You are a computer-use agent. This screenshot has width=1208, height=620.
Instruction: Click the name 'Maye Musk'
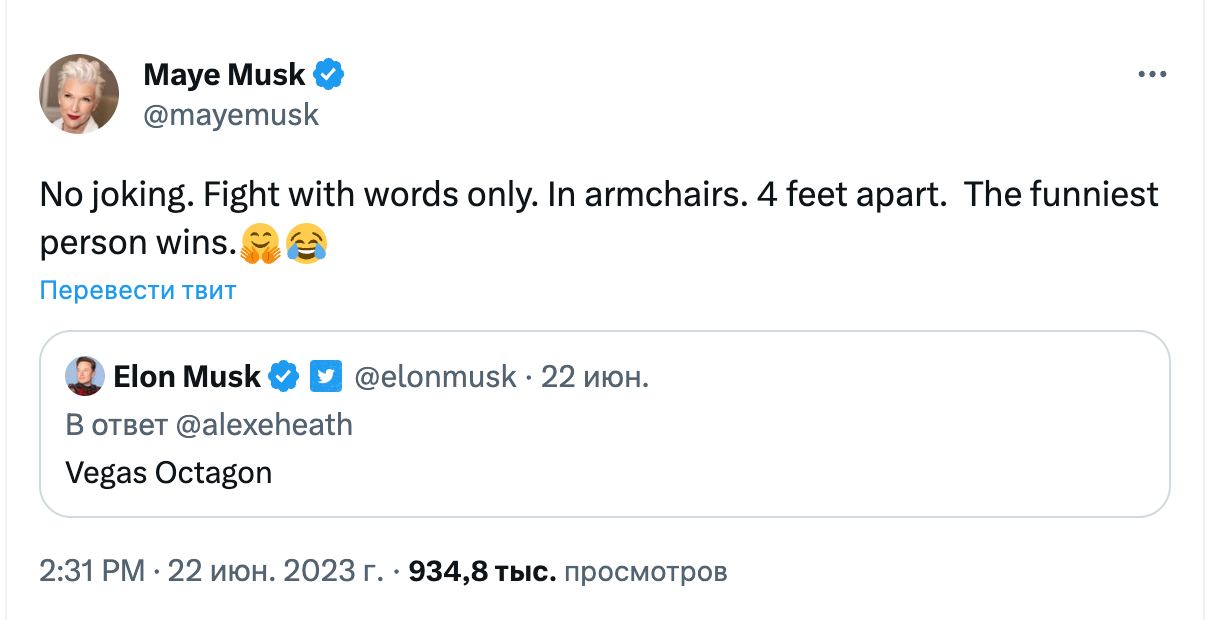[x=224, y=74]
